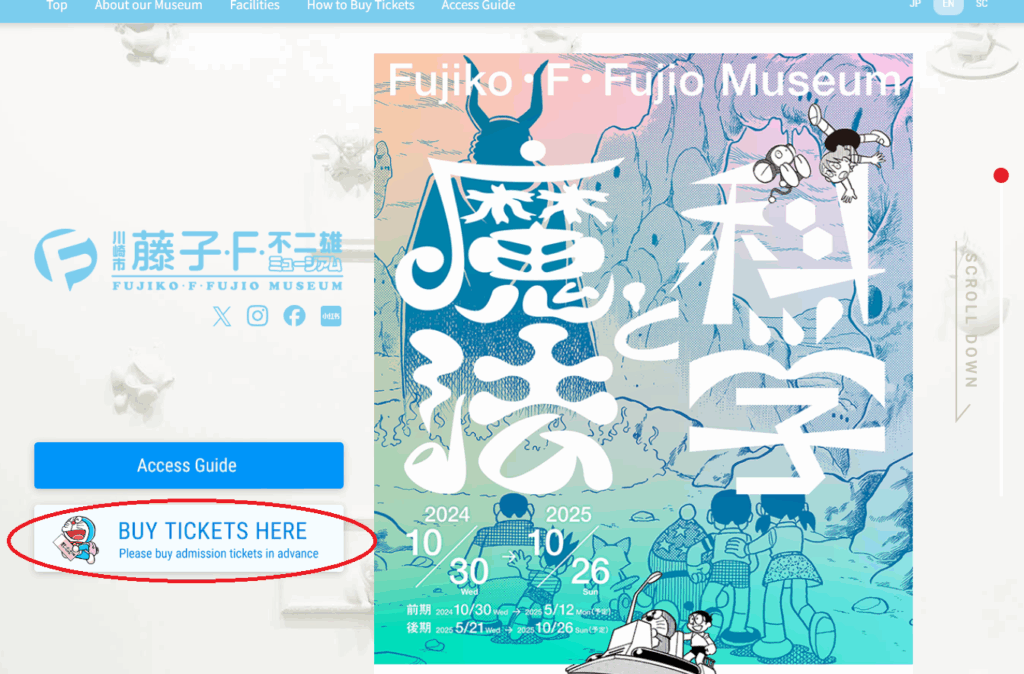Screen dimensions: 1024x674
Task: Select the EN language option
Action: coord(948,5)
